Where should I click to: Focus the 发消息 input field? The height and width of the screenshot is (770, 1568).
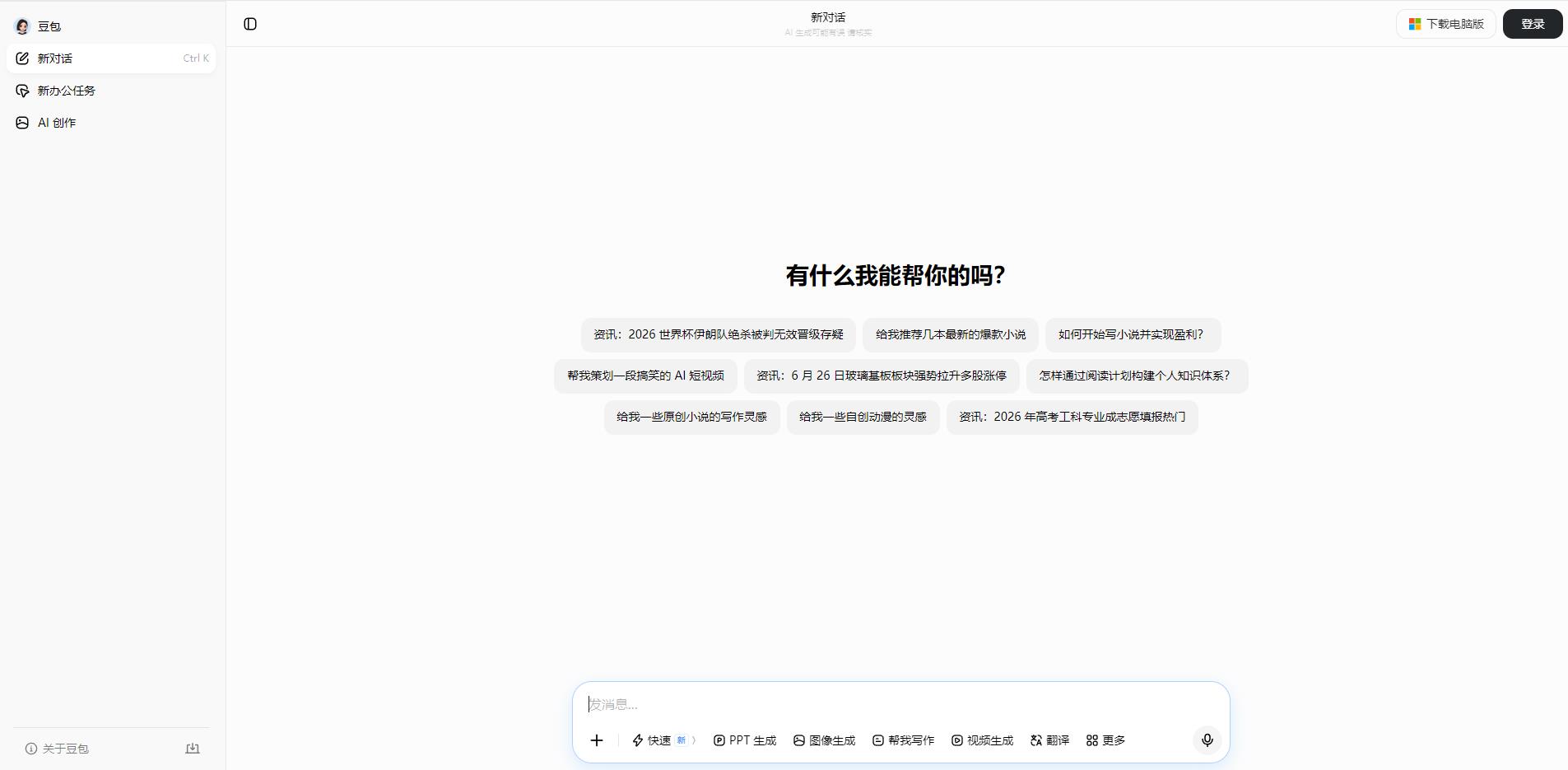[900, 704]
